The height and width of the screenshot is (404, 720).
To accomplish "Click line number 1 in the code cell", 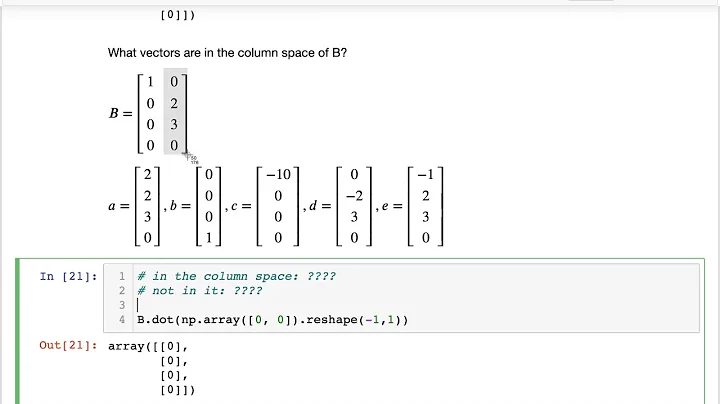I will (x=122, y=276).
